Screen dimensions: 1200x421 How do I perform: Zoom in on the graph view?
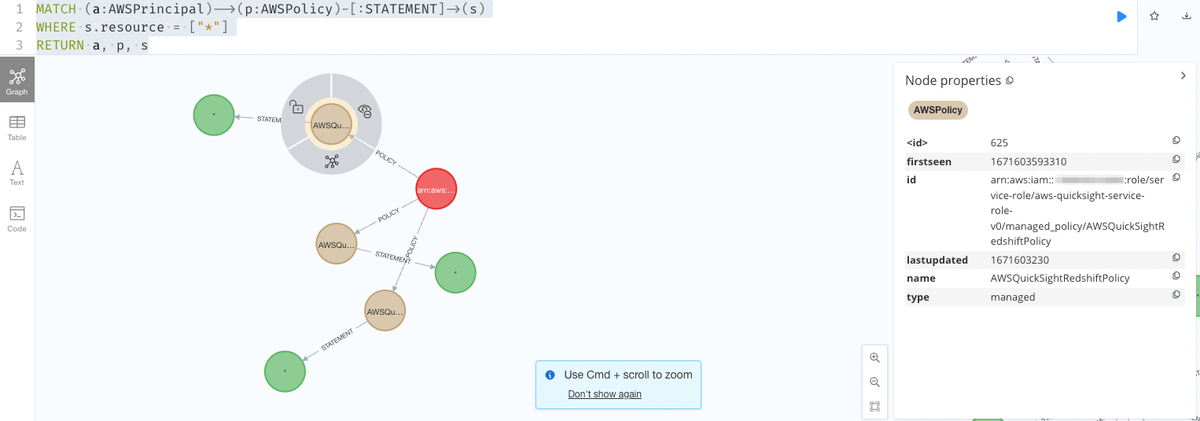[875, 357]
